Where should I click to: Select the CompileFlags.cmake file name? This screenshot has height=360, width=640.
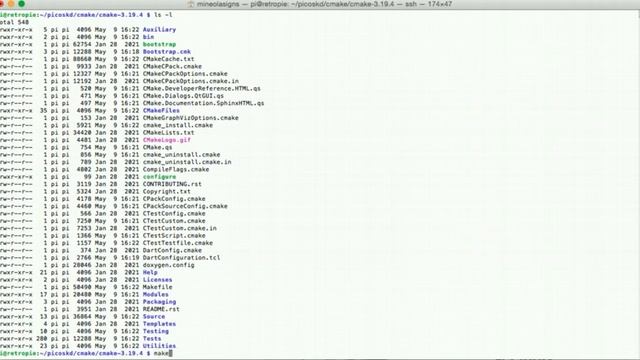click(x=176, y=169)
